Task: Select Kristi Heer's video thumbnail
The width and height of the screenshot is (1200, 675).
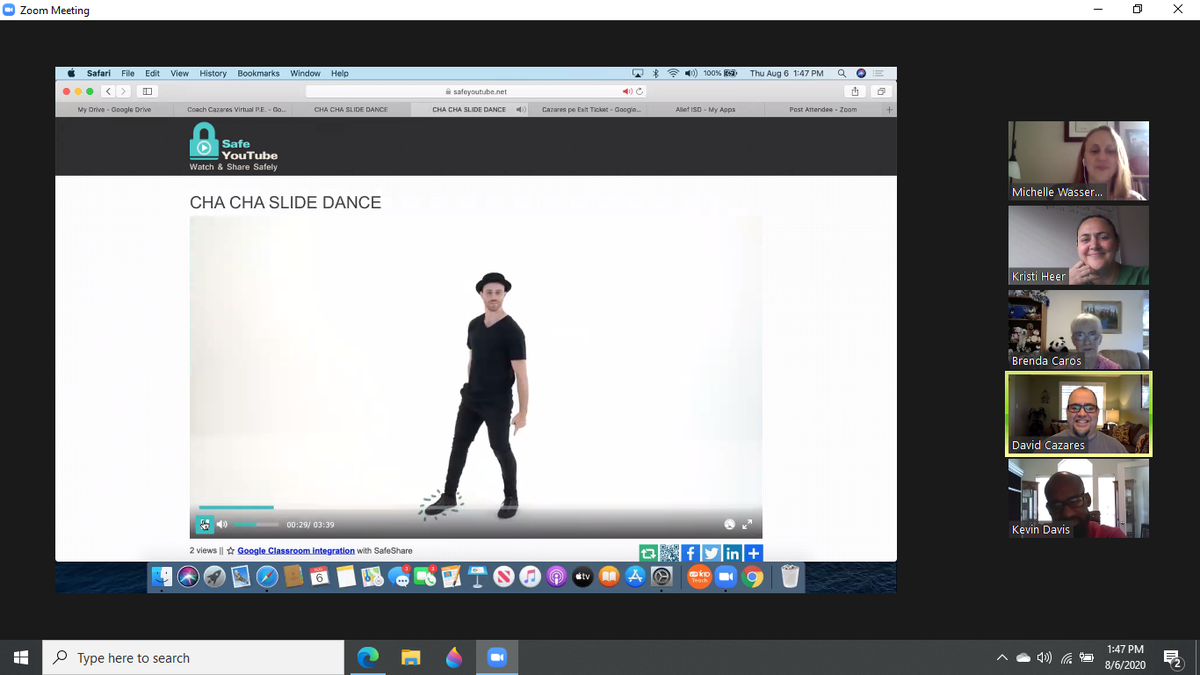Action: point(1078,245)
